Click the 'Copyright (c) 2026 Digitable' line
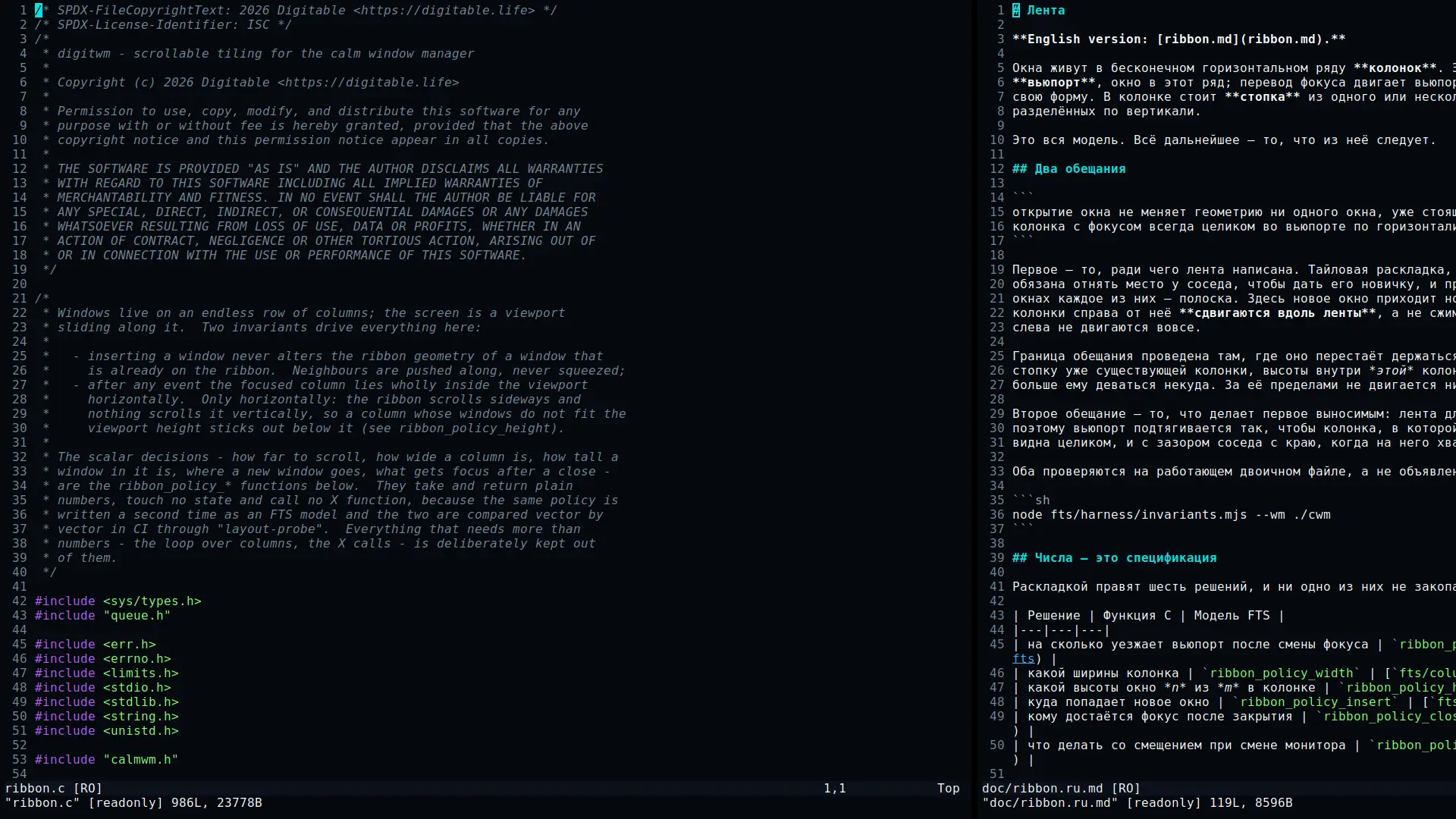 click(x=250, y=82)
